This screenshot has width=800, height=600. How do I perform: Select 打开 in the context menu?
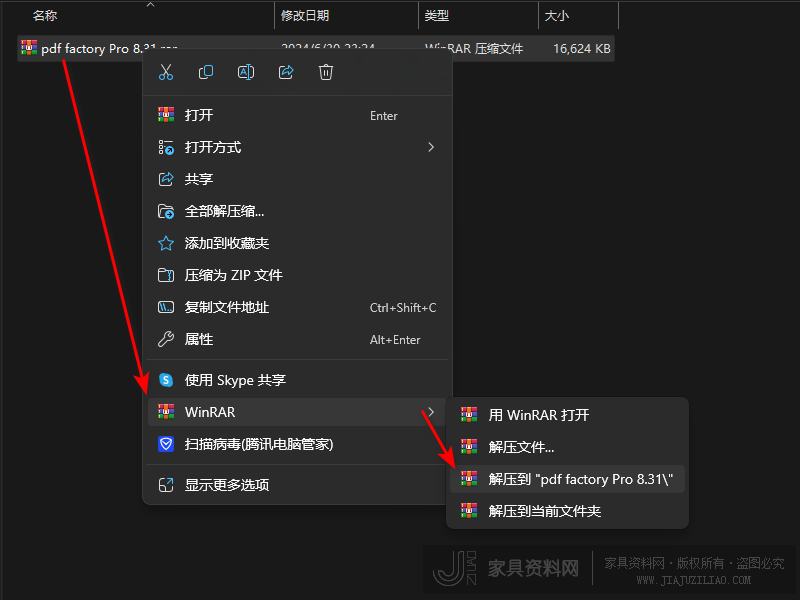tap(297, 115)
